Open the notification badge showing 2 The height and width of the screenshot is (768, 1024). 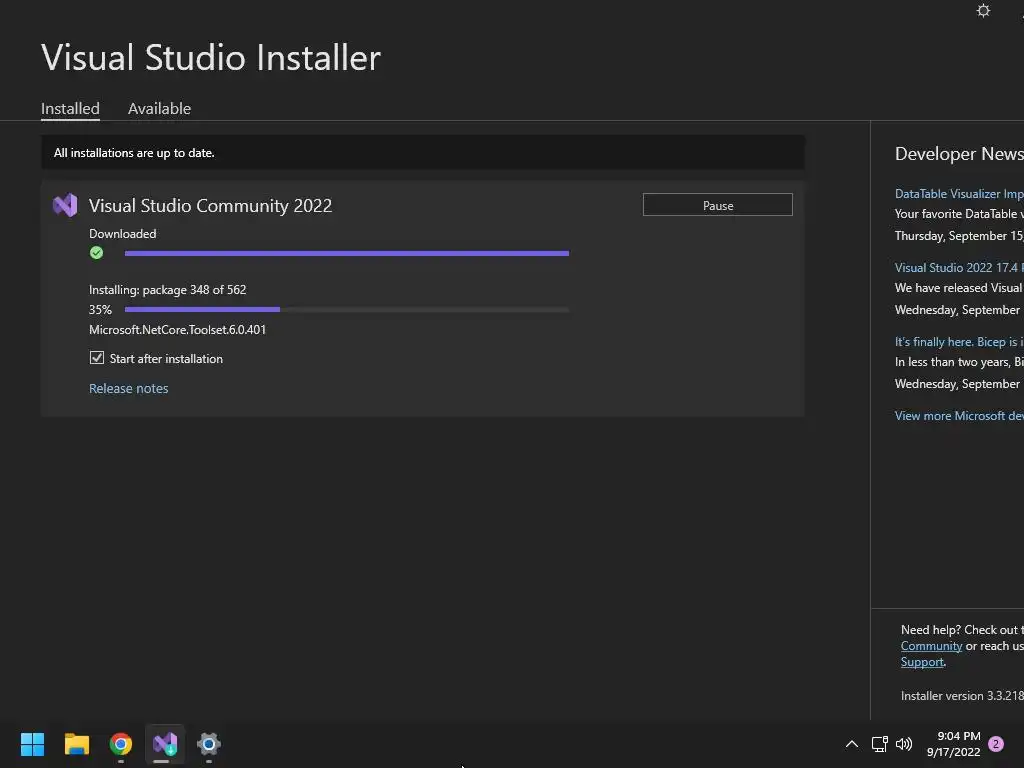click(x=996, y=744)
